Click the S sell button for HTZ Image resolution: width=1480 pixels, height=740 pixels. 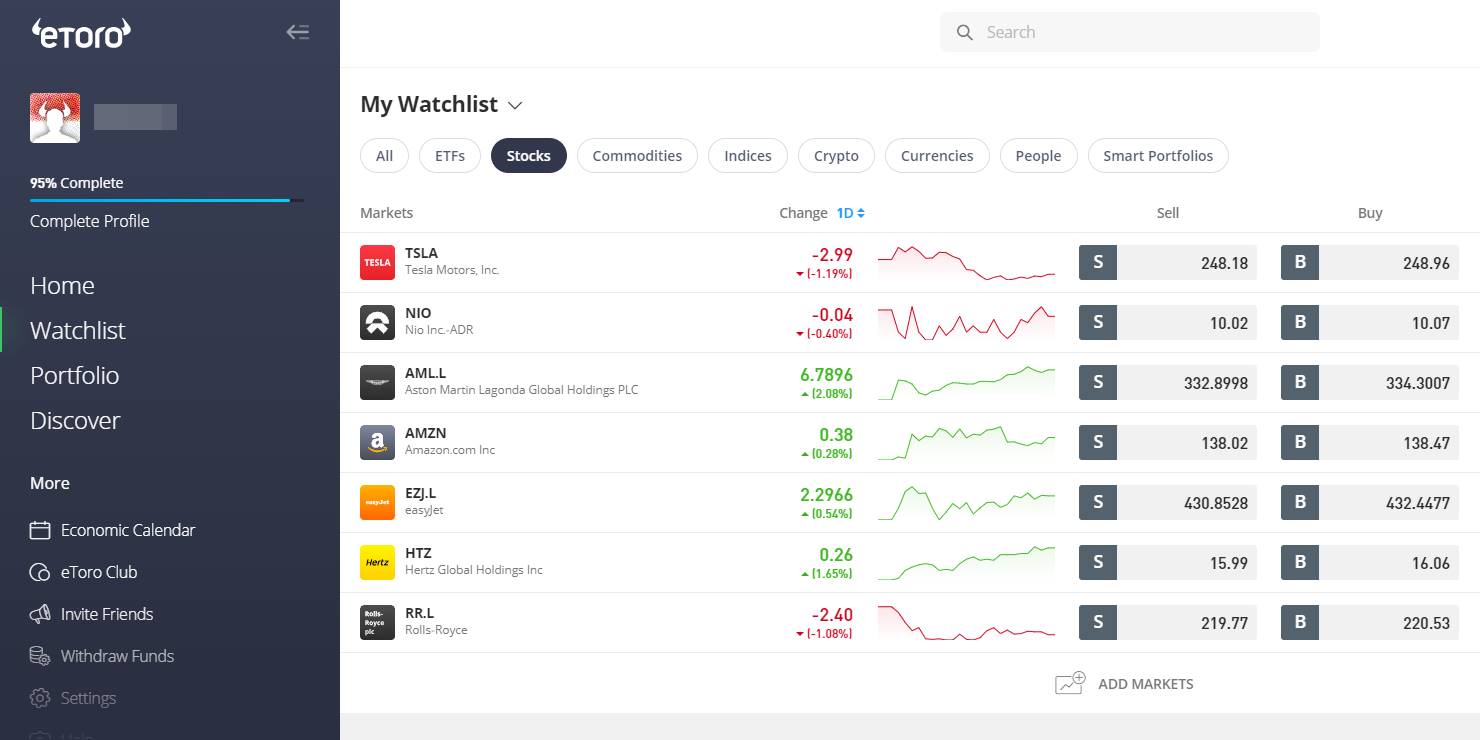[x=1098, y=563]
